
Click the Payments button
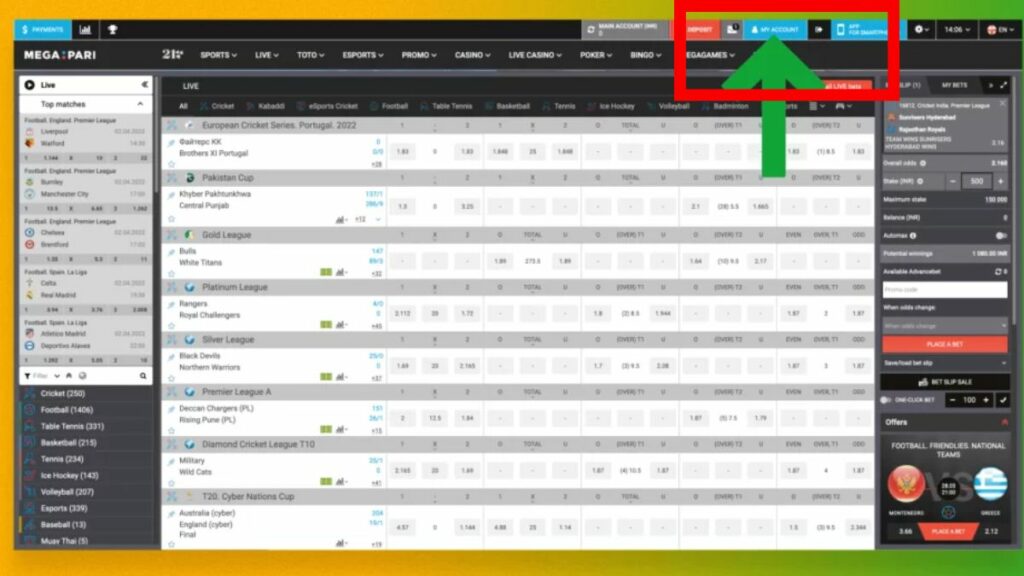43,29
